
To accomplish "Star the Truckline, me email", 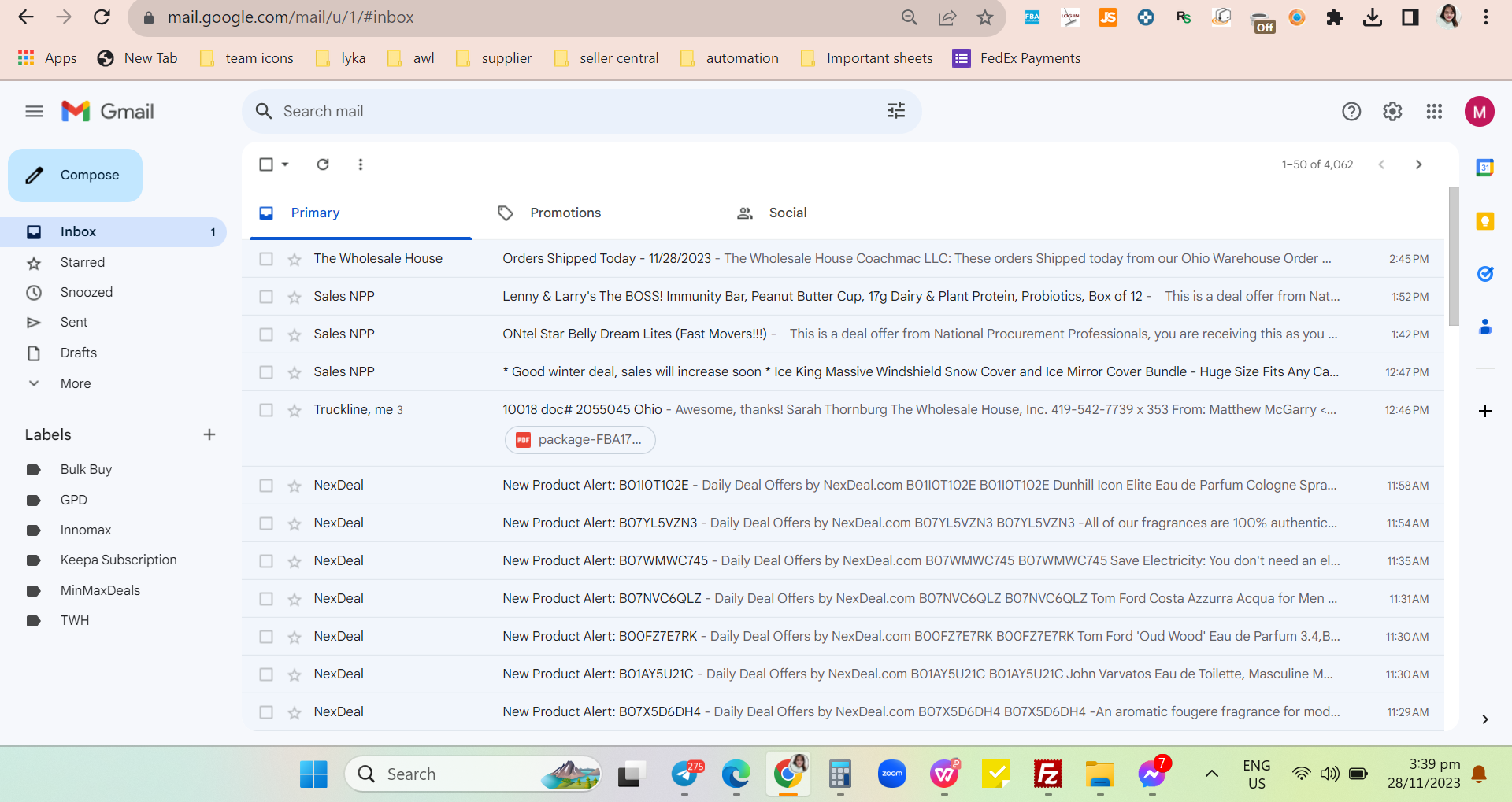I will point(295,410).
